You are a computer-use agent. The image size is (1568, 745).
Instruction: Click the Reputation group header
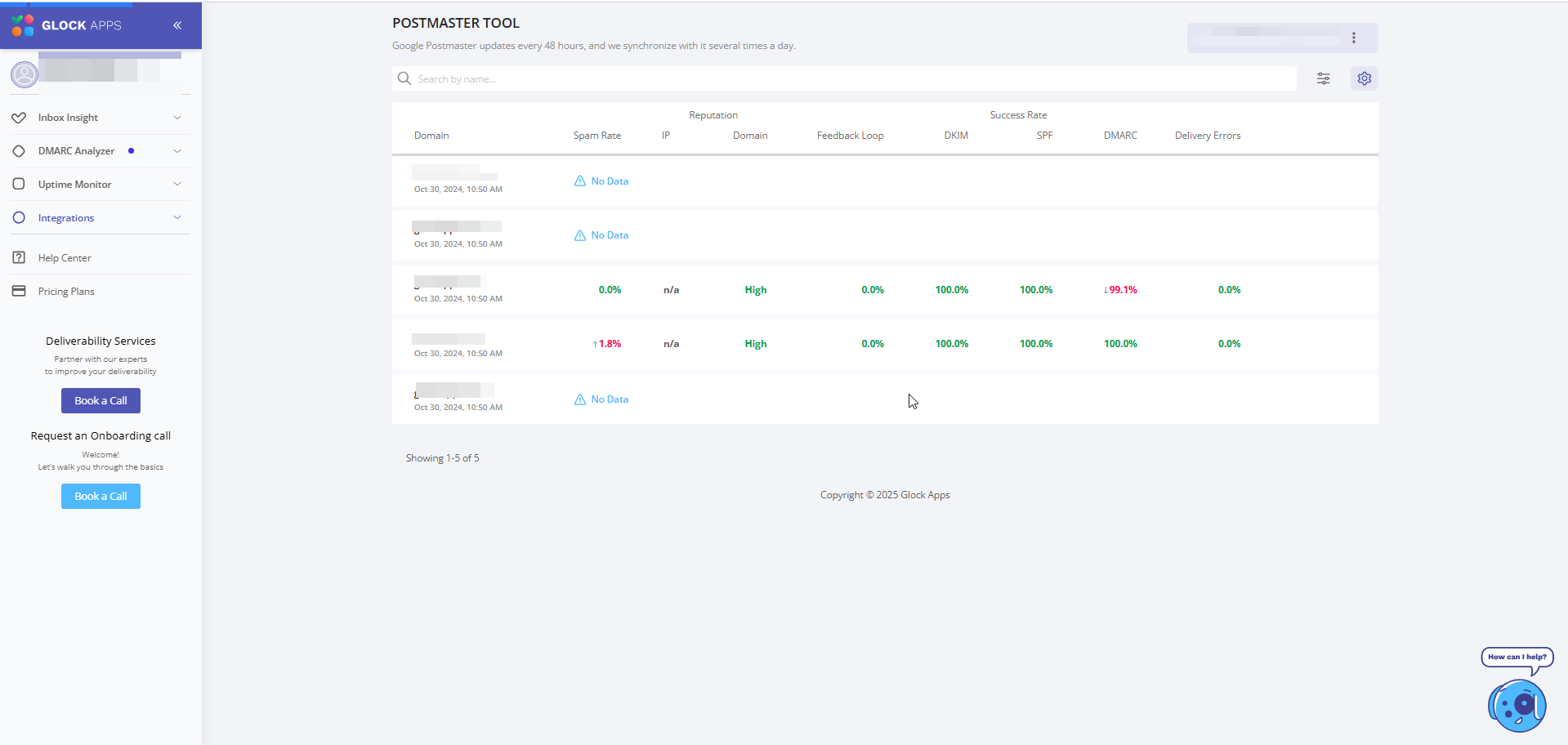[x=713, y=115]
